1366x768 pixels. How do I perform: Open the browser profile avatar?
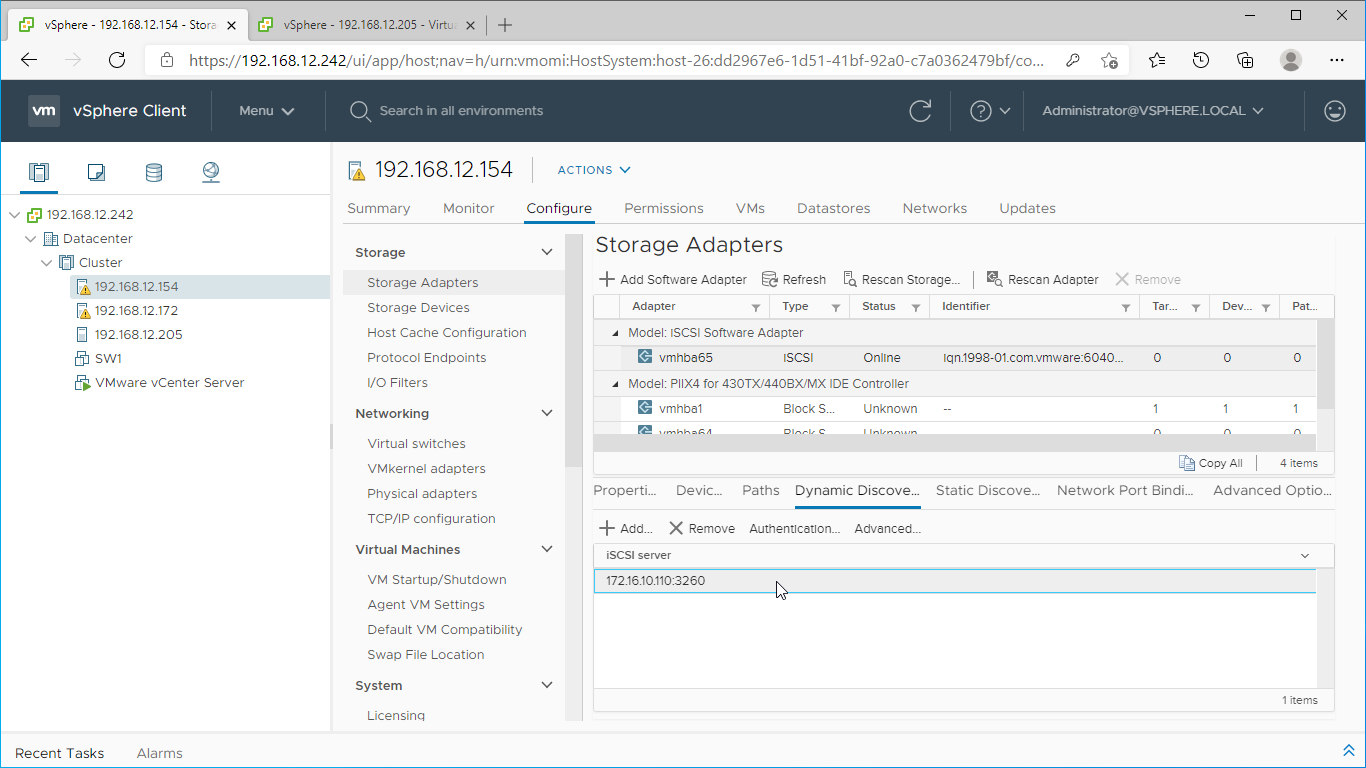1291,60
